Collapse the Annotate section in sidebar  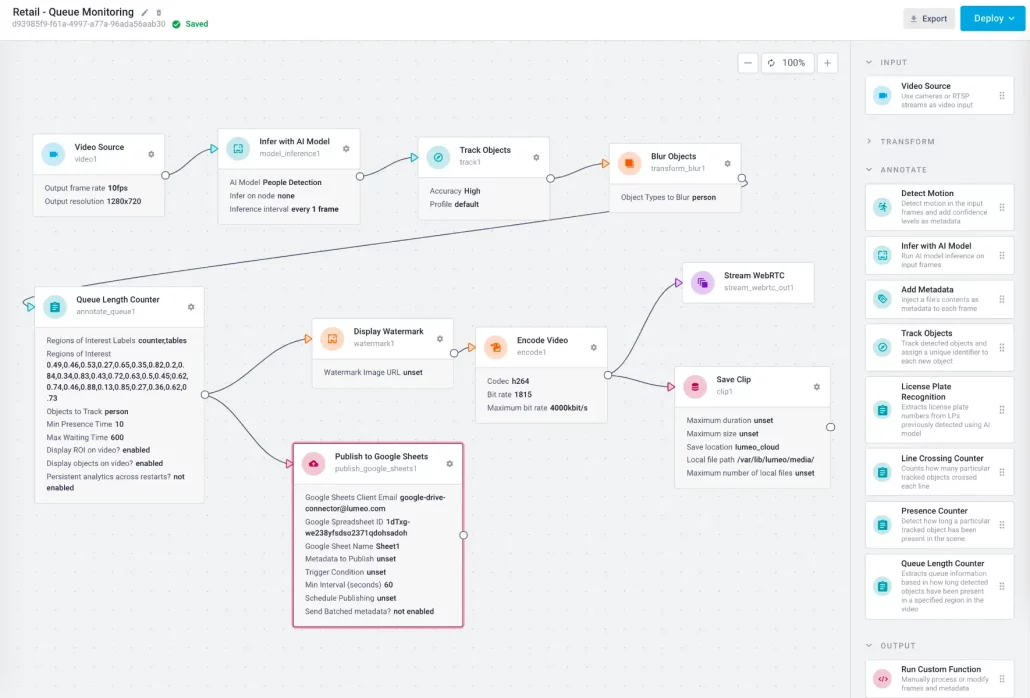(868, 169)
